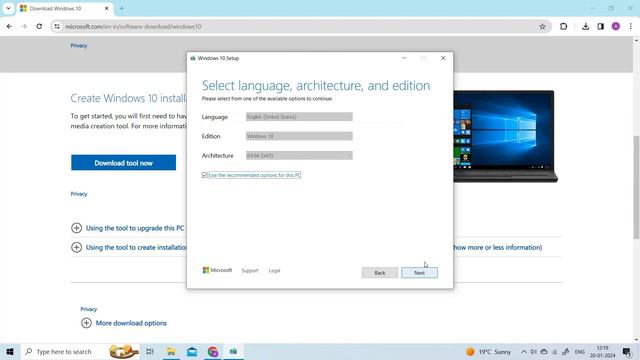
Task: Open Privacy link above More download options
Action: pos(89,309)
